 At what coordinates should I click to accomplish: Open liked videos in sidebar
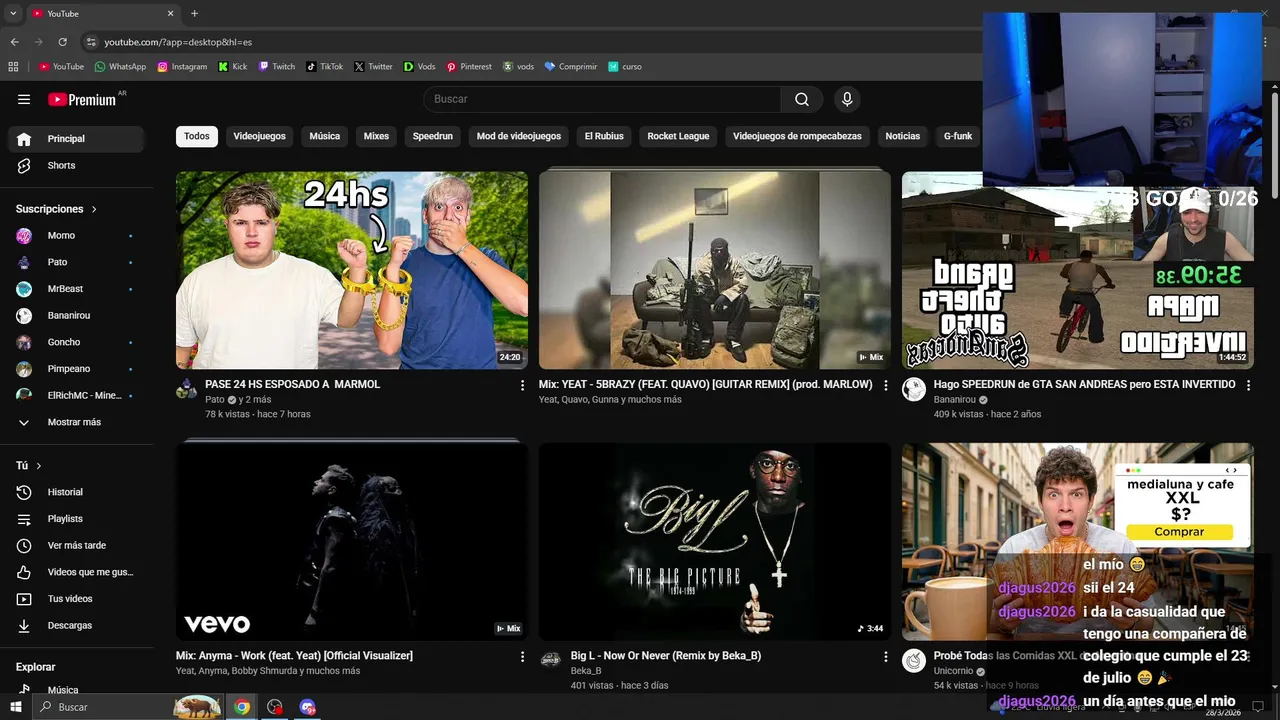[77, 572]
